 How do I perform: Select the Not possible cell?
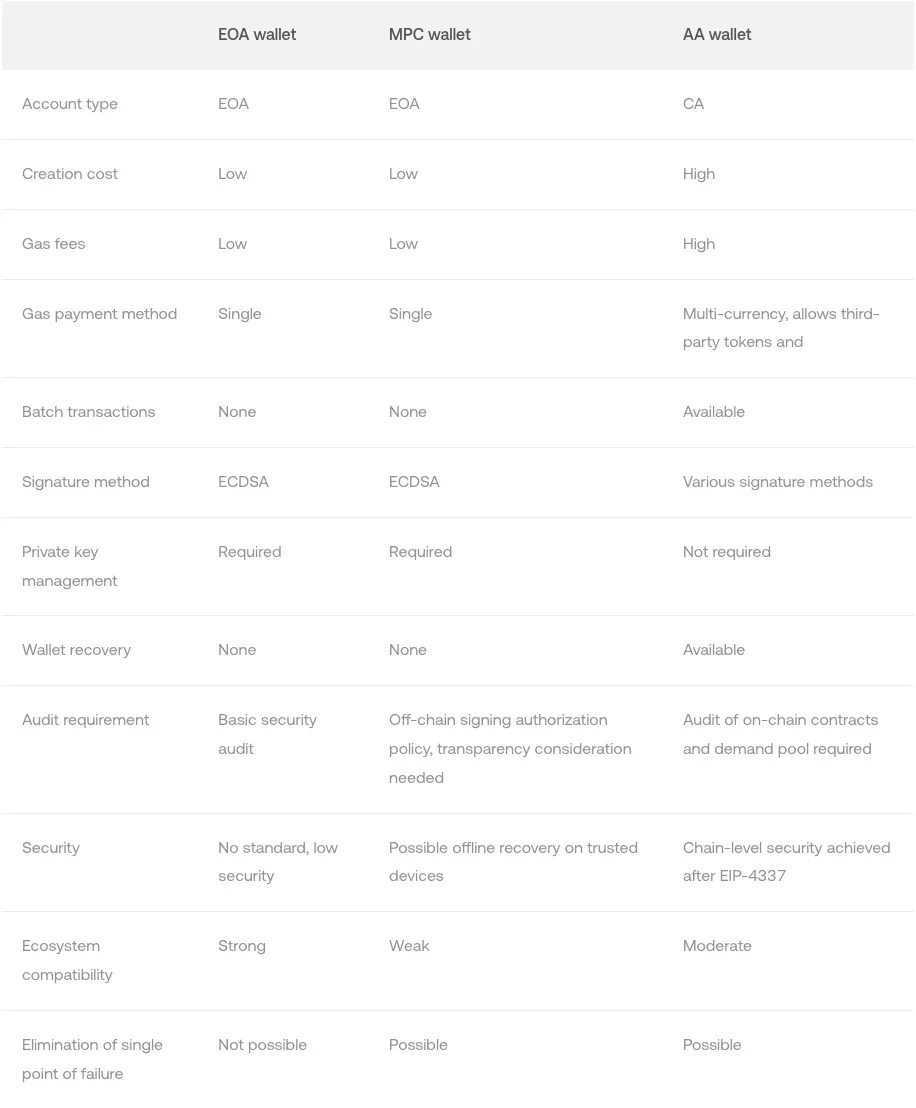pos(262,1045)
